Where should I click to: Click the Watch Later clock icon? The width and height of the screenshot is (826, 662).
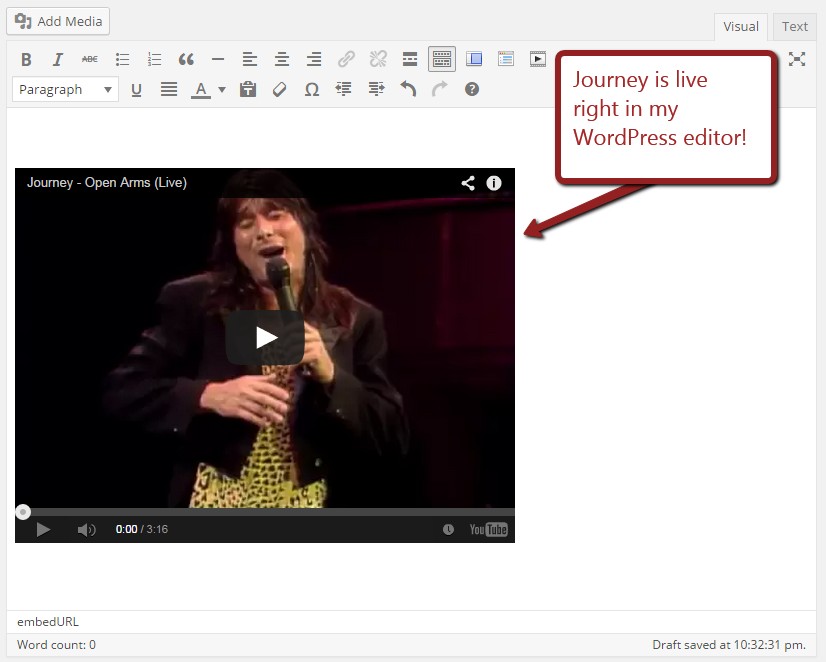[x=448, y=529]
